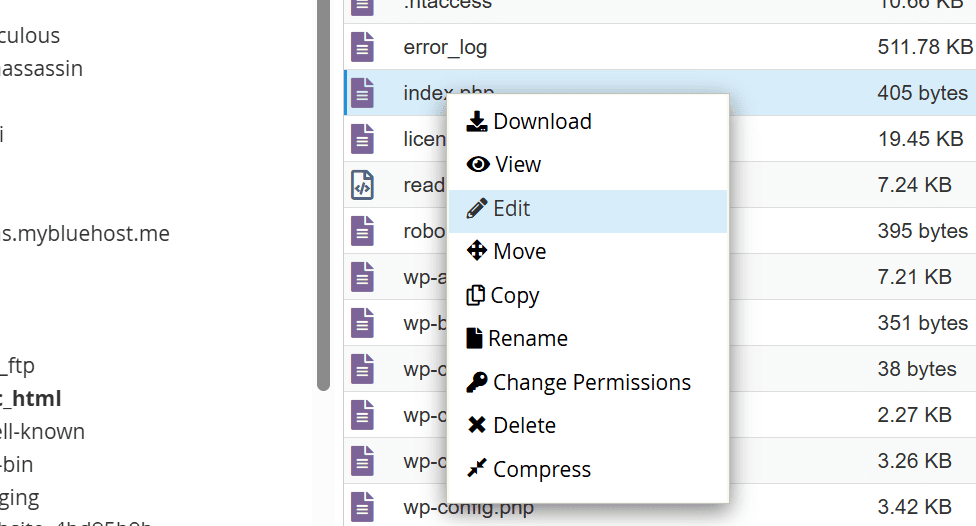The width and height of the screenshot is (976, 526).
Task: Open the tree folder ending in ging
Action: [x=19, y=498]
